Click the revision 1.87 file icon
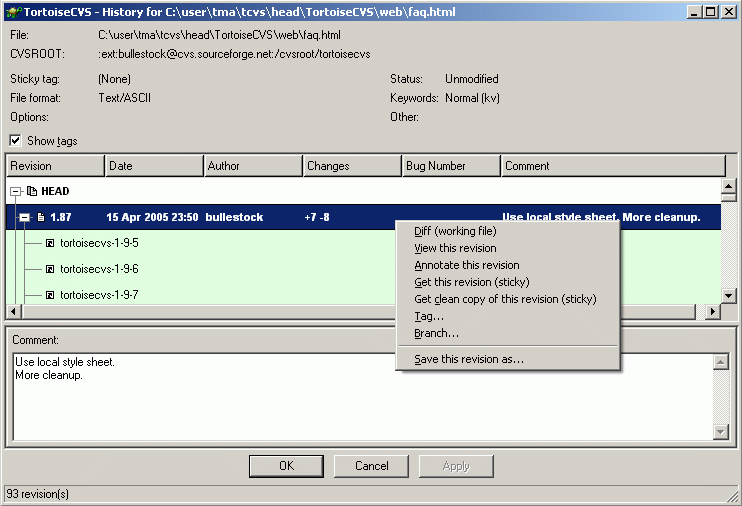 point(41,217)
